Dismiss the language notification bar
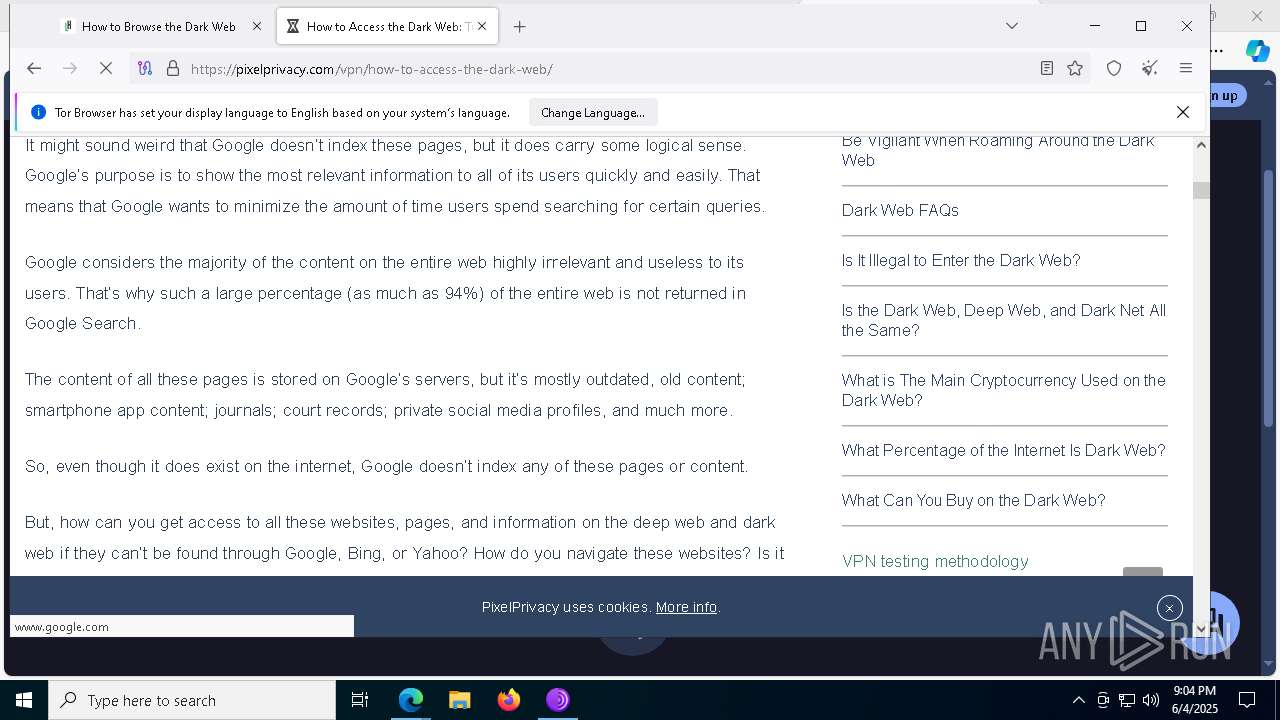 click(1183, 112)
